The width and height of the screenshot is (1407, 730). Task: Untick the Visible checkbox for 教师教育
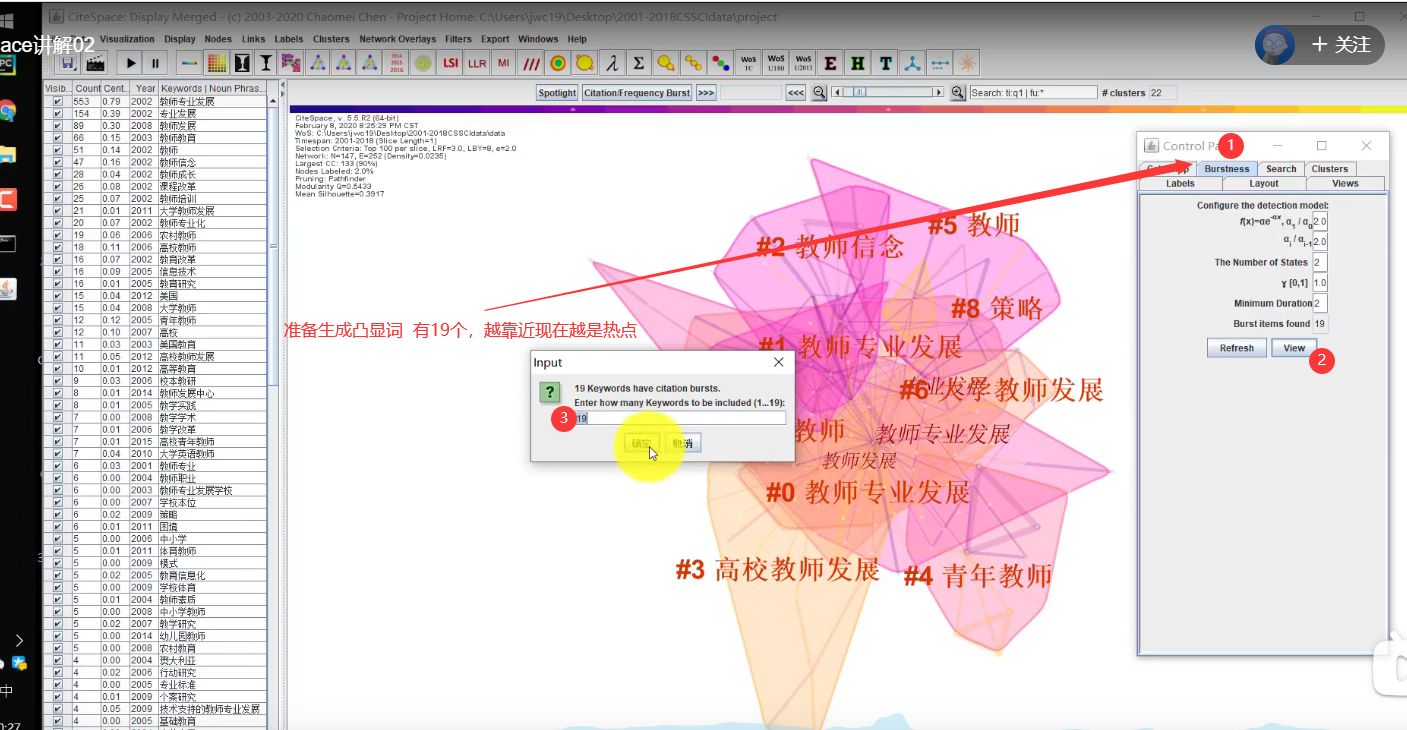[x=58, y=138]
